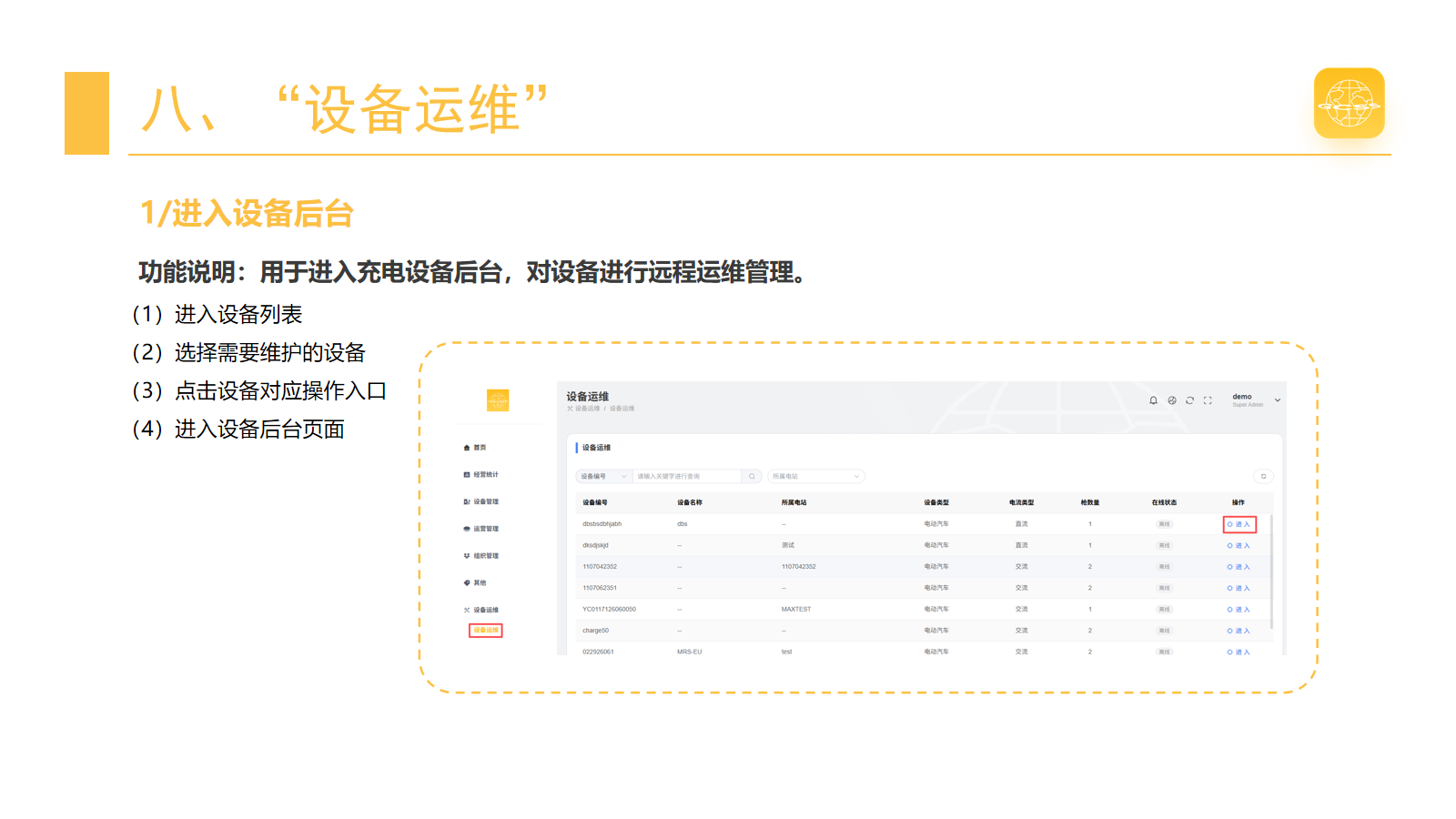Click 进入 for device charge50
1456x819 pixels.
pos(1239,631)
